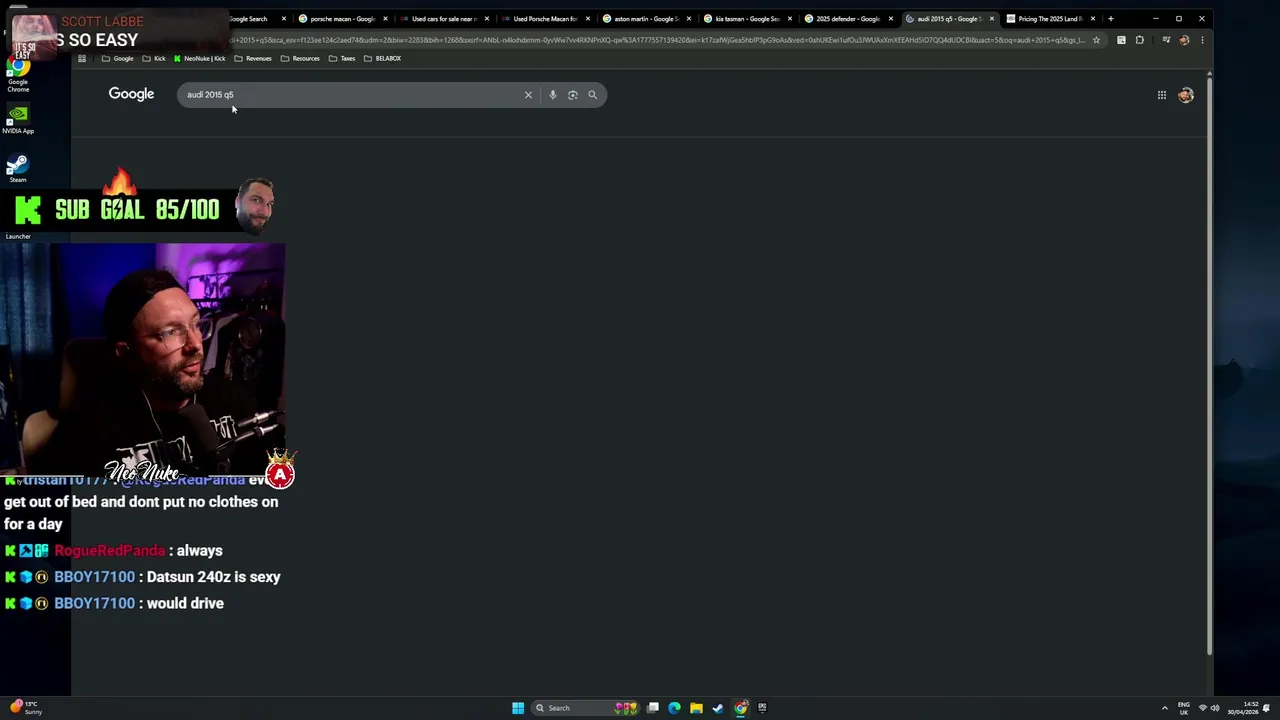1280x720 pixels.
Task: Open the NVIDIA App desktop shortcut
Action: 18,119
